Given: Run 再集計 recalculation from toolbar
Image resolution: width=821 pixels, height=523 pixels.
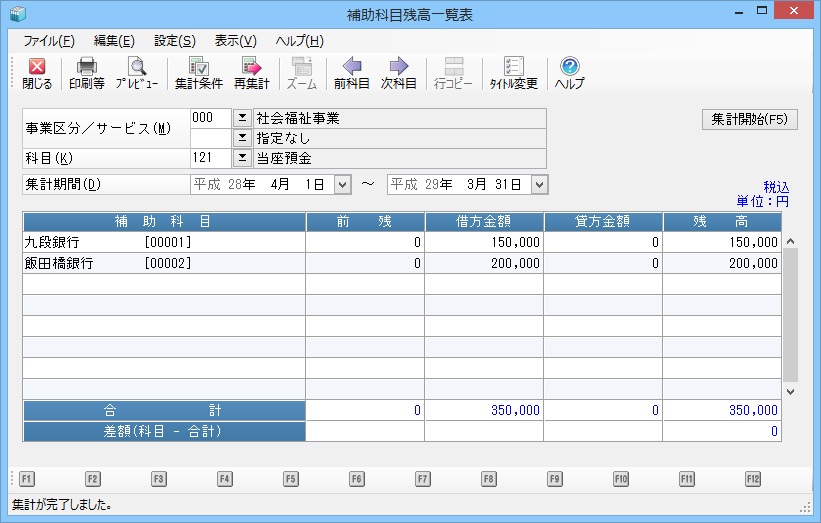Looking at the screenshot, I should pos(252,74).
